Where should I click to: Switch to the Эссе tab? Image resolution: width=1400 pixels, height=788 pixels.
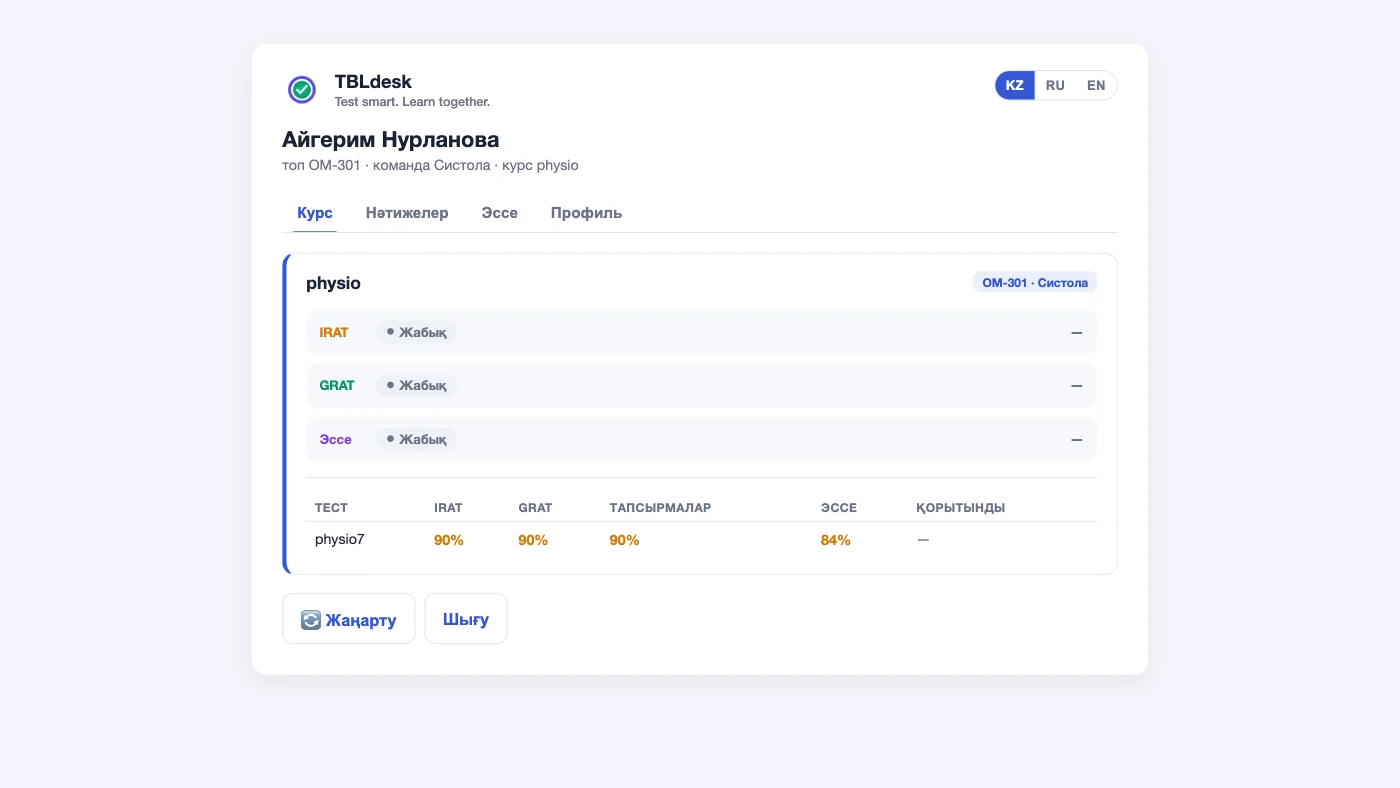tap(500, 213)
